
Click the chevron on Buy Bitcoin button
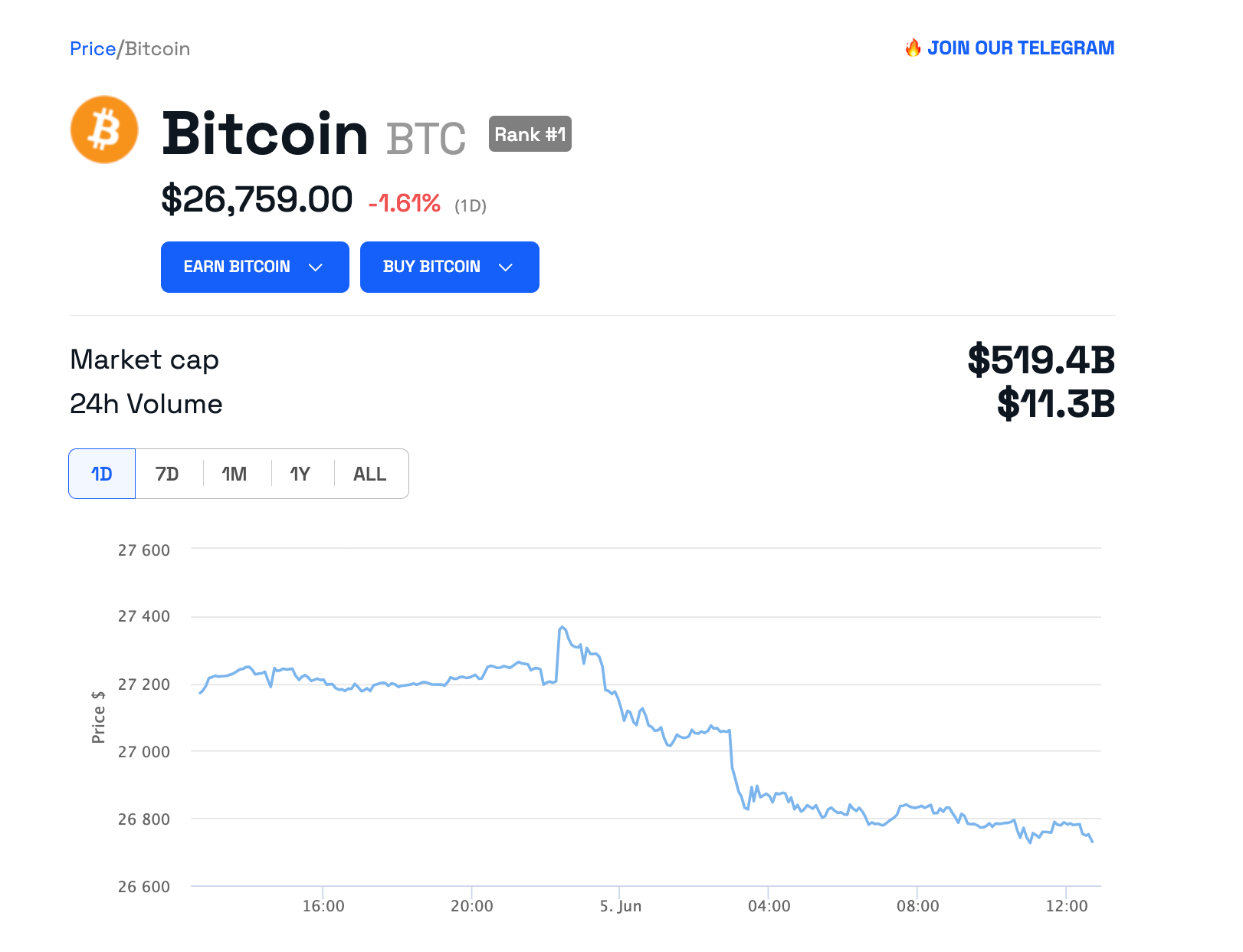[505, 268]
